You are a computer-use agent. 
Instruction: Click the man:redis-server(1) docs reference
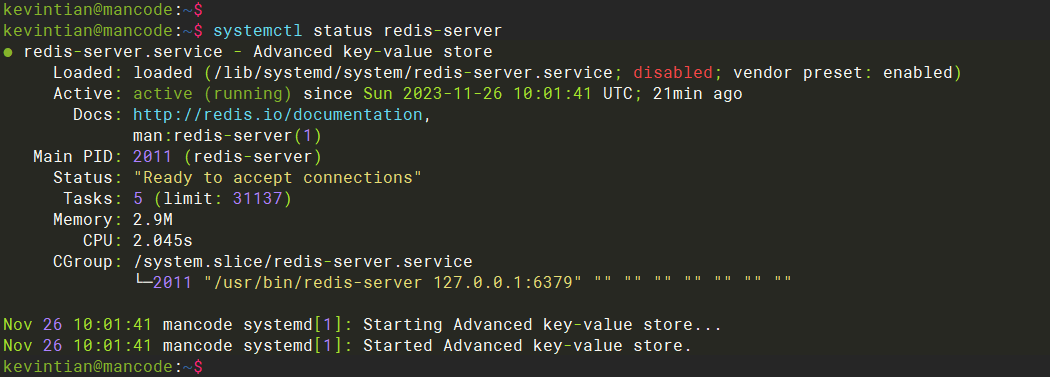228,136
